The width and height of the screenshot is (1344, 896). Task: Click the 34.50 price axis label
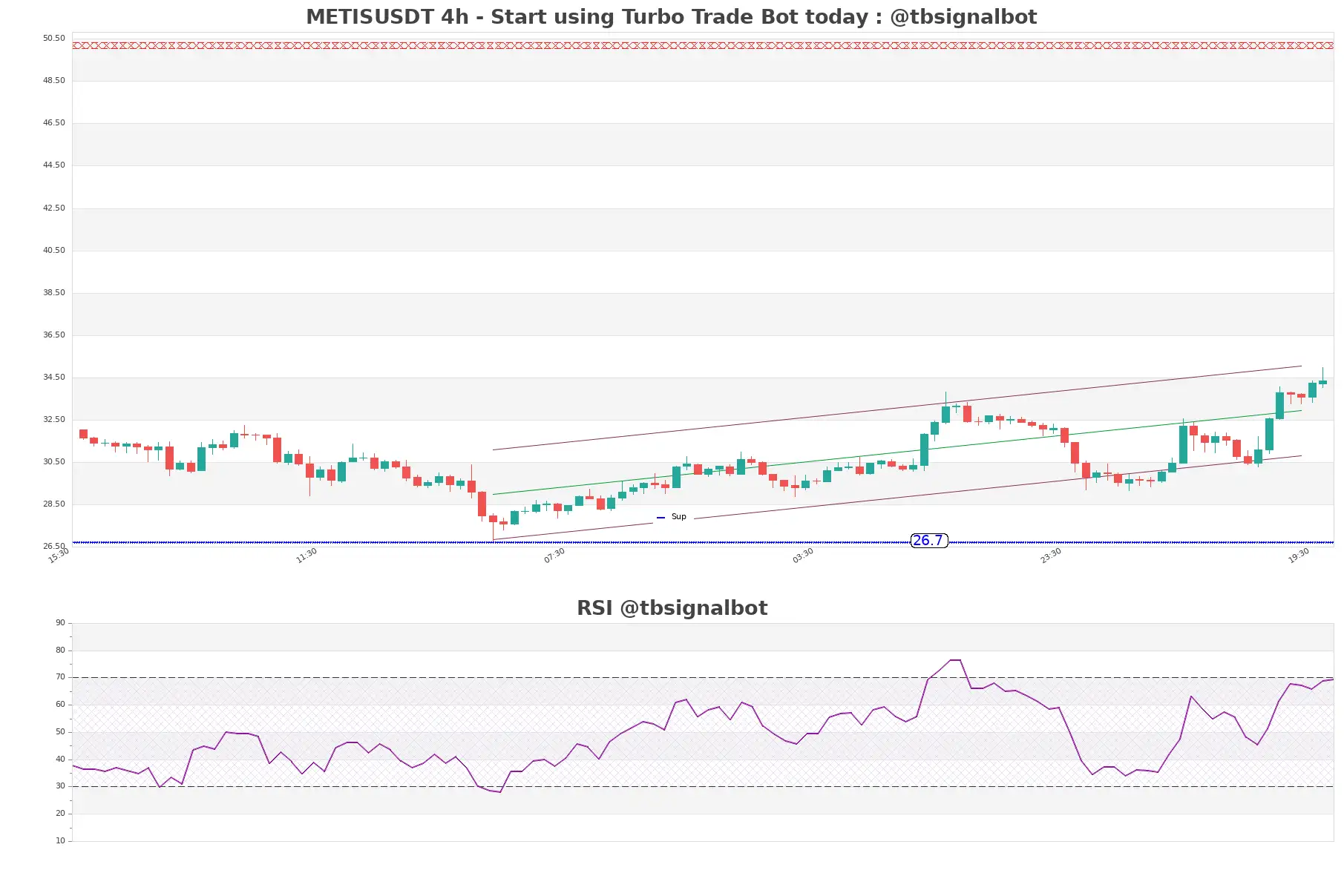[x=53, y=377]
